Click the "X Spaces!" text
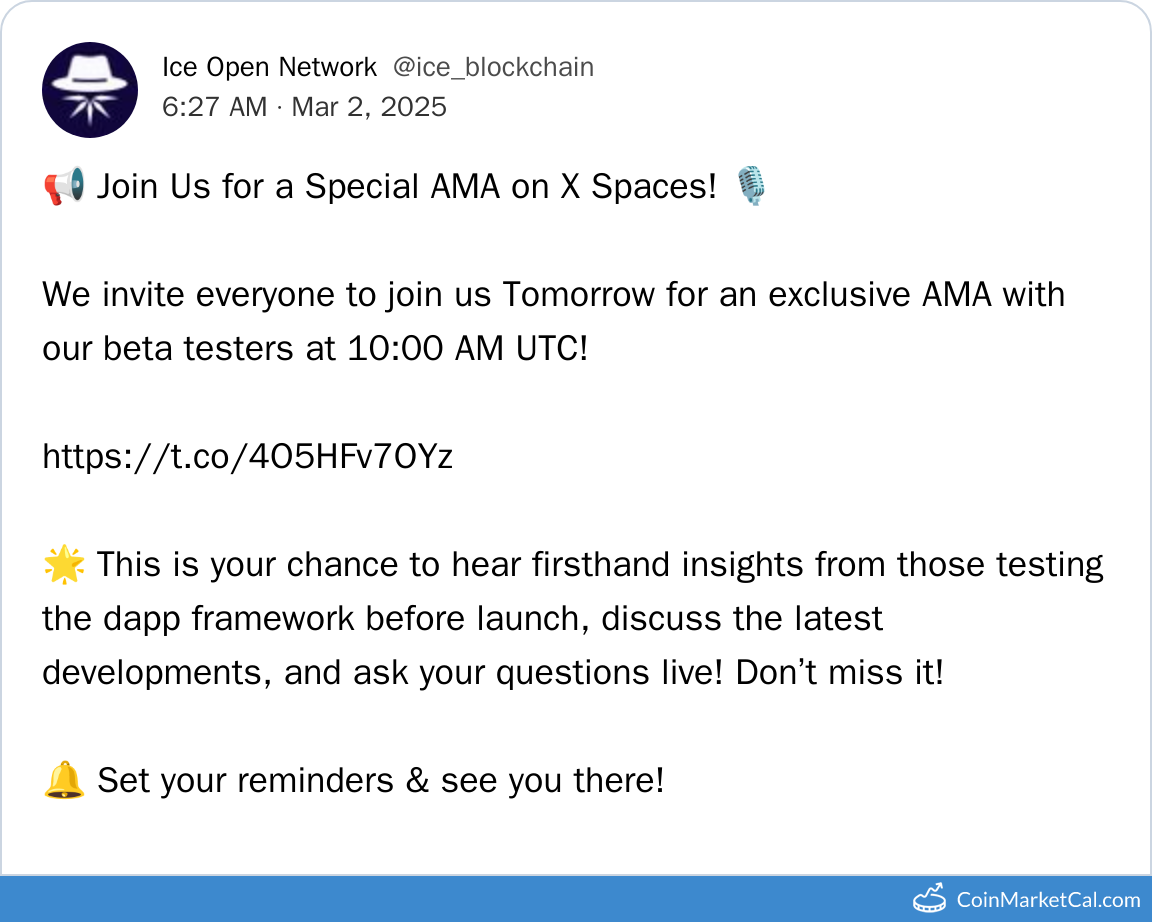 pyautogui.click(x=638, y=187)
